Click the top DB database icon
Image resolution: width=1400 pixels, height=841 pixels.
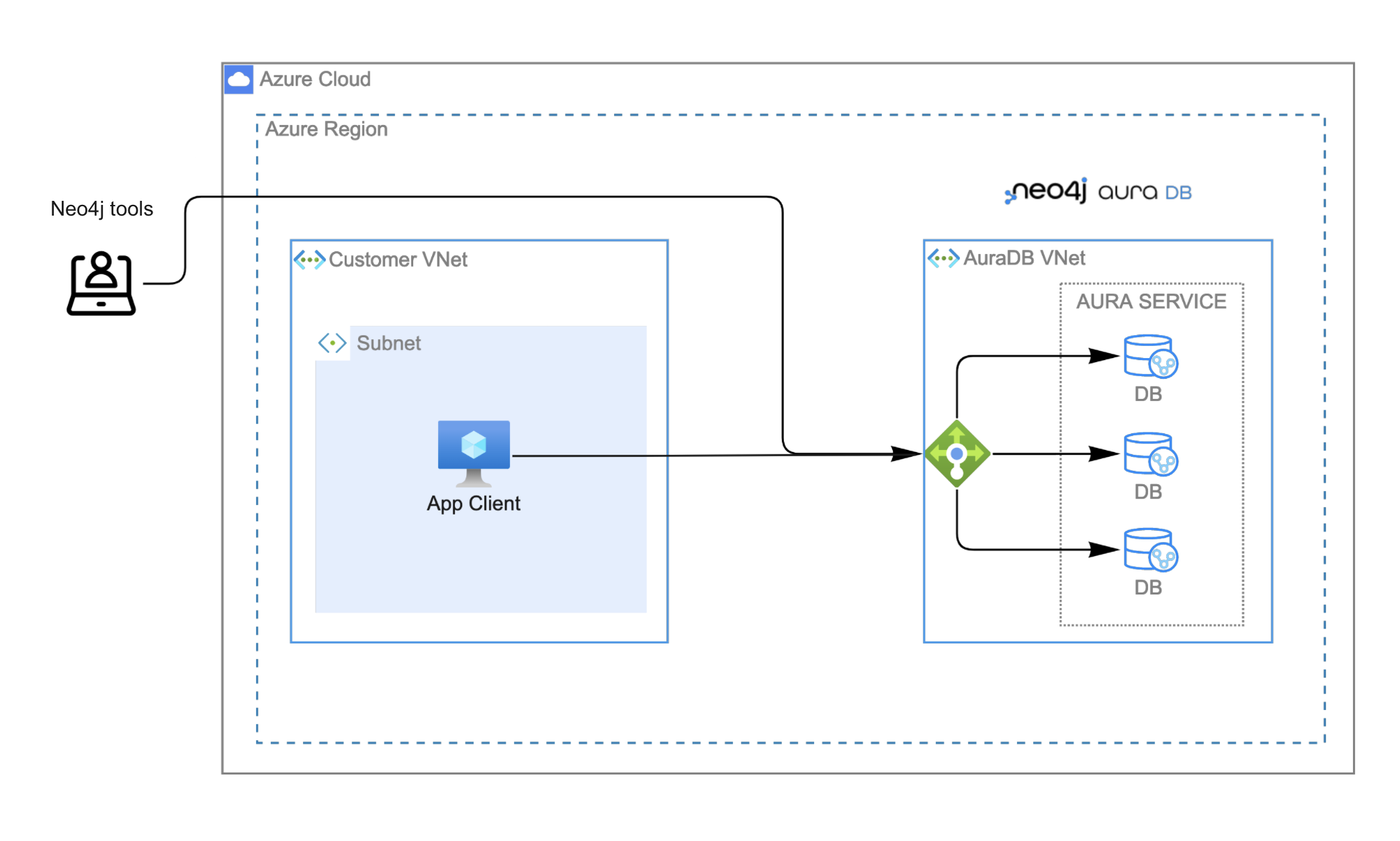pyautogui.click(x=1151, y=357)
